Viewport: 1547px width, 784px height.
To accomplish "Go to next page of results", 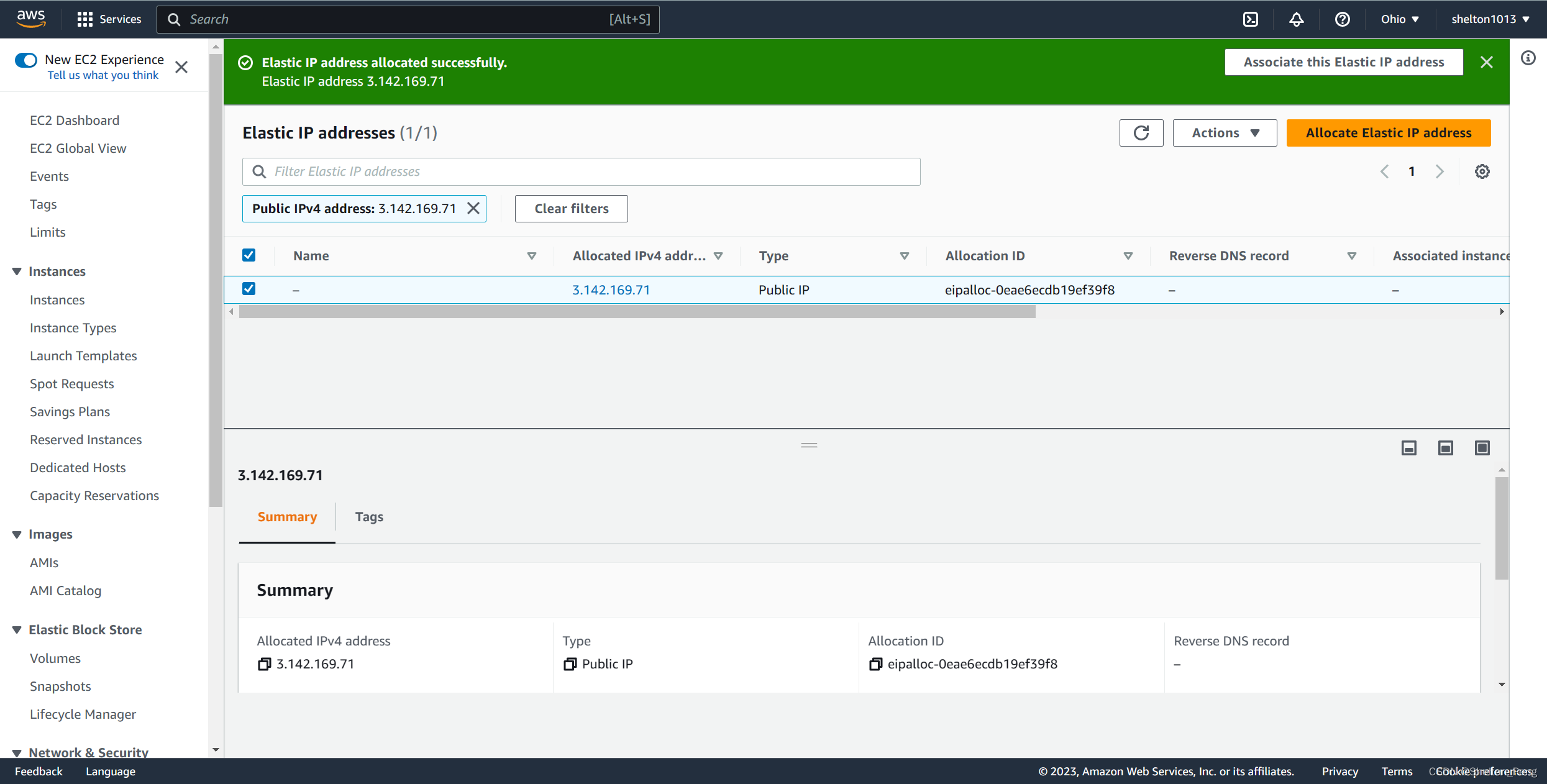I will tap(1440, 171).
